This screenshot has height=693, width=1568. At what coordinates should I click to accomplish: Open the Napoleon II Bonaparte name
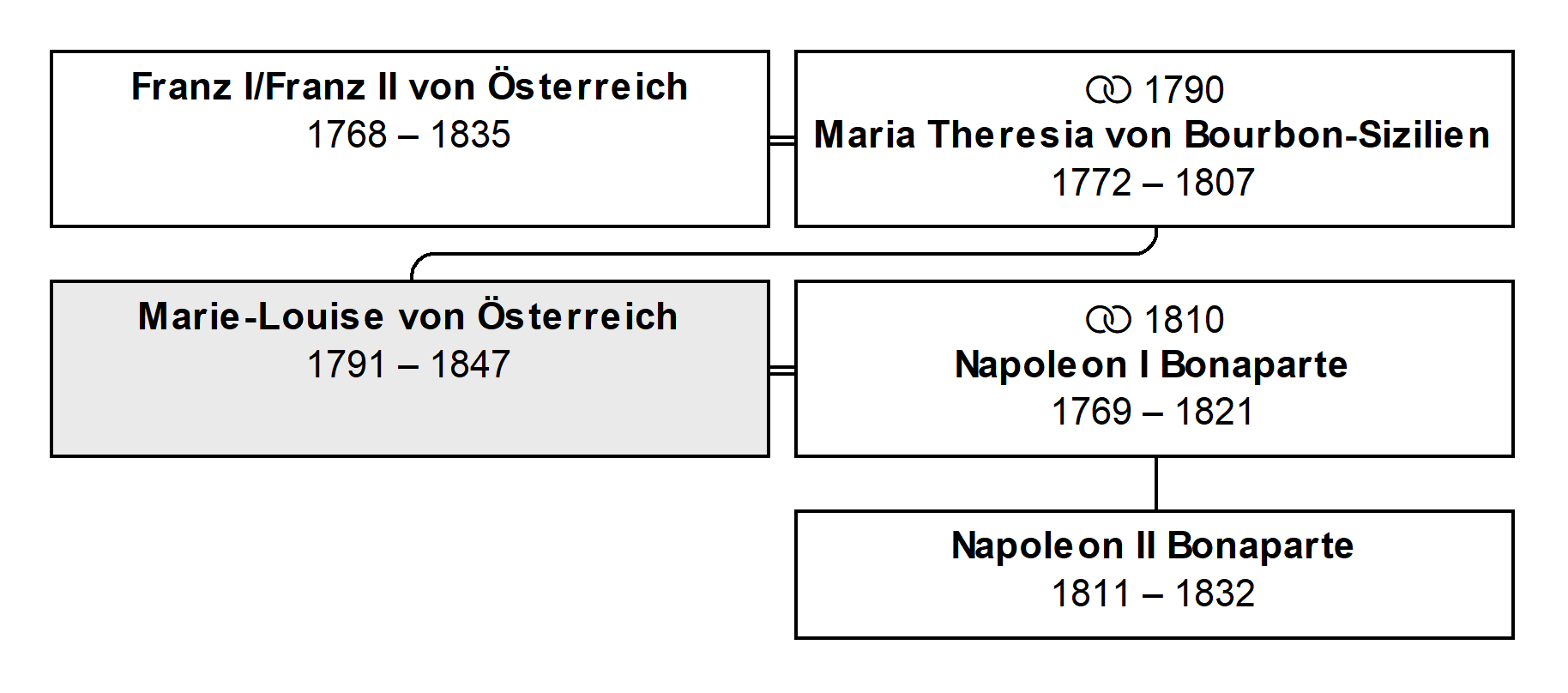1153,546
